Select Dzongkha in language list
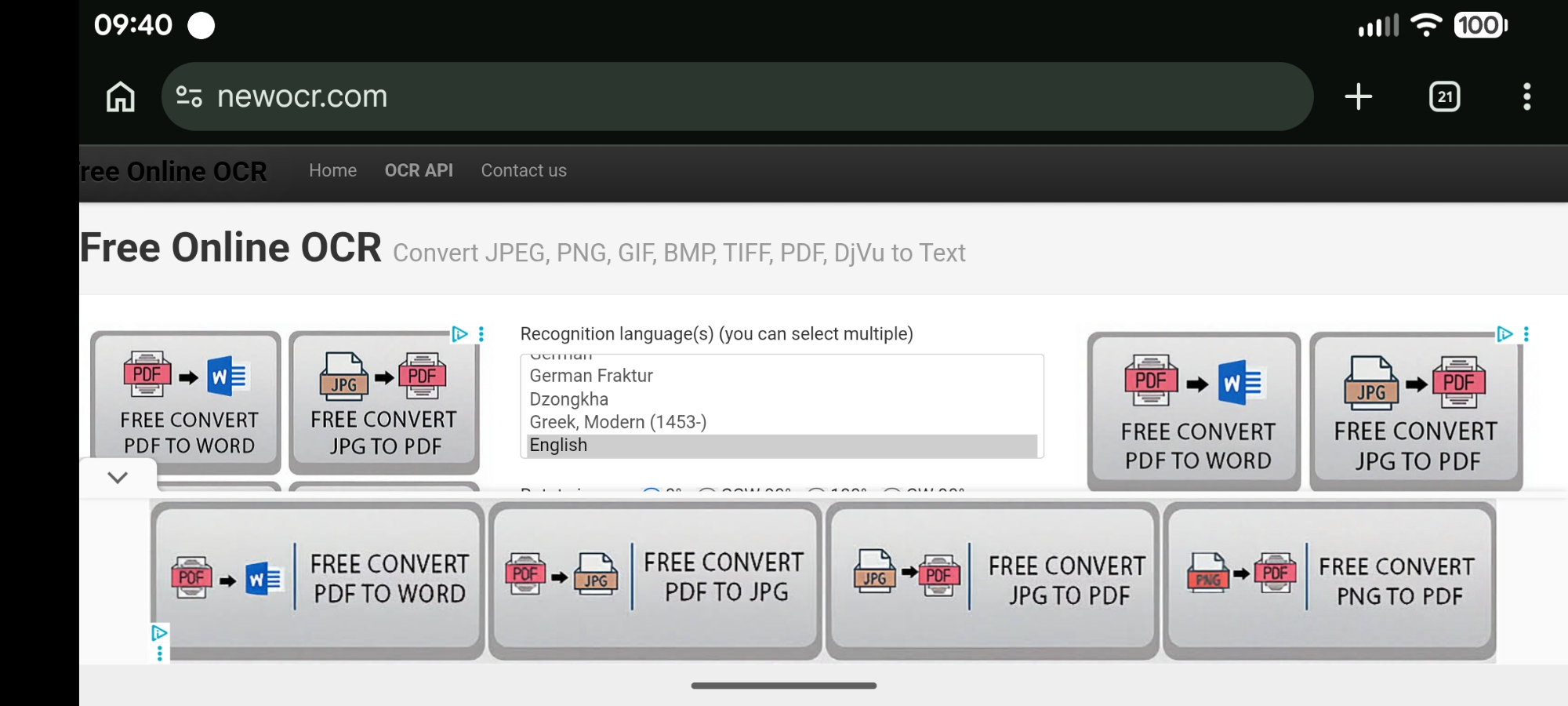Screen dimensions: 1568x706 click(568, 399)
